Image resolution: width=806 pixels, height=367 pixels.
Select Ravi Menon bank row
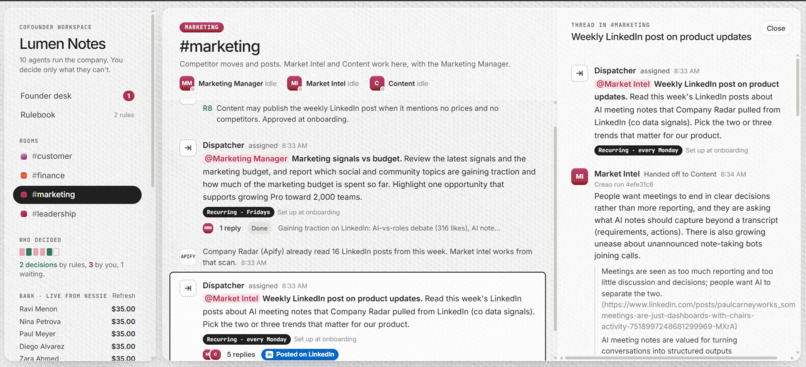(77, 309)
